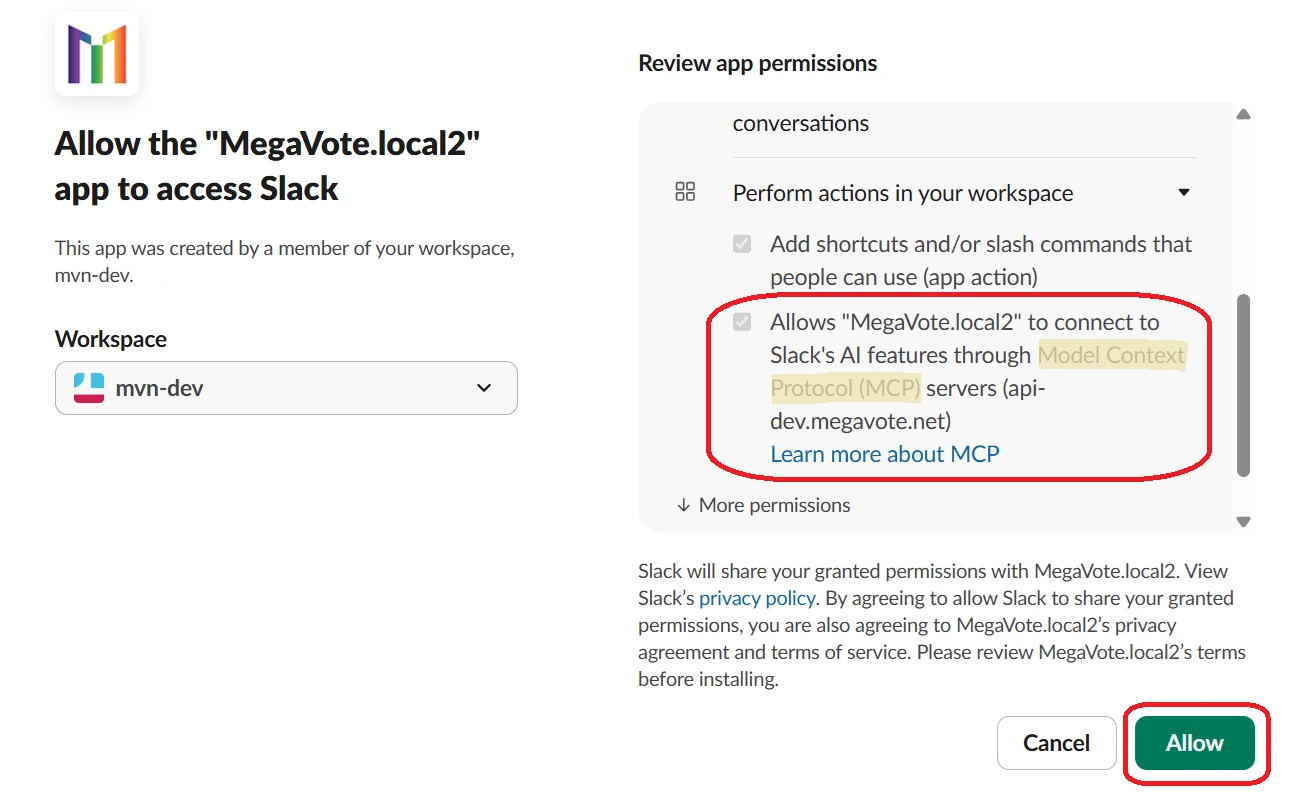Click the highlighted Model Context Protocol (MCP) text
The image size is (1306, 793).
pos(978,371)
